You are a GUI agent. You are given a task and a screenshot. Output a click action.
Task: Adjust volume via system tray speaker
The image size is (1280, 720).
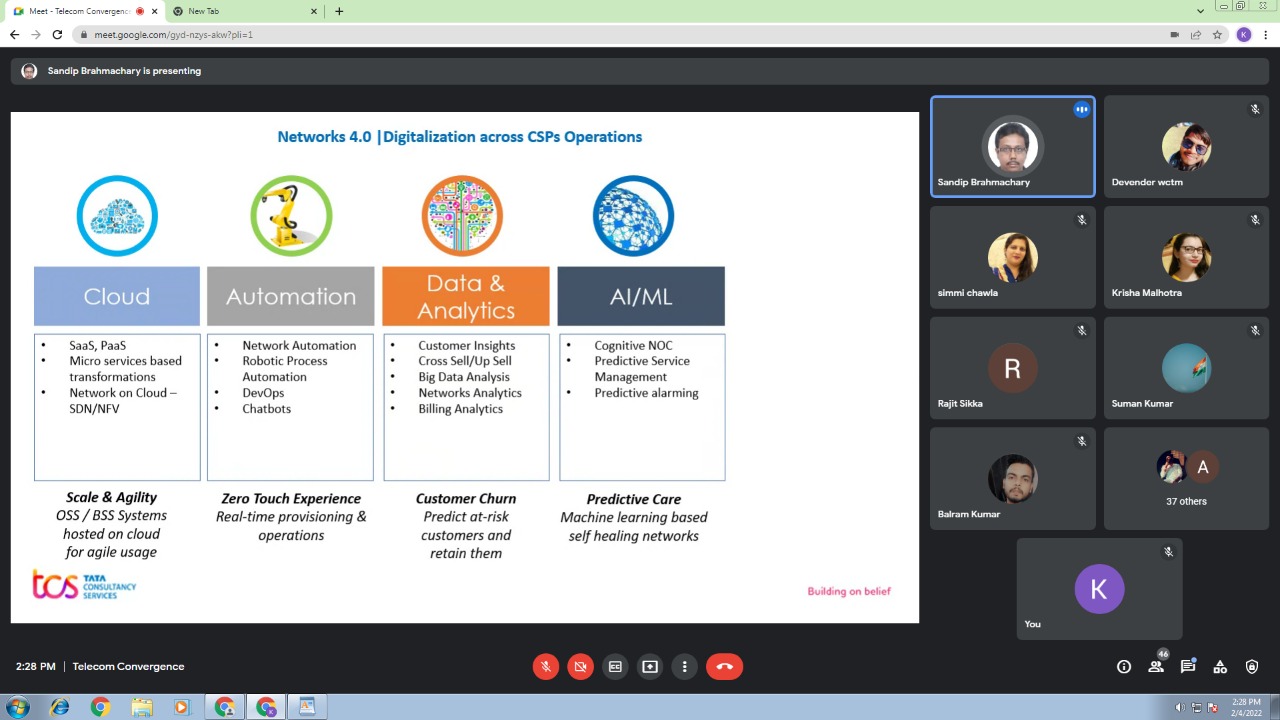click(x=1180, y=707)
